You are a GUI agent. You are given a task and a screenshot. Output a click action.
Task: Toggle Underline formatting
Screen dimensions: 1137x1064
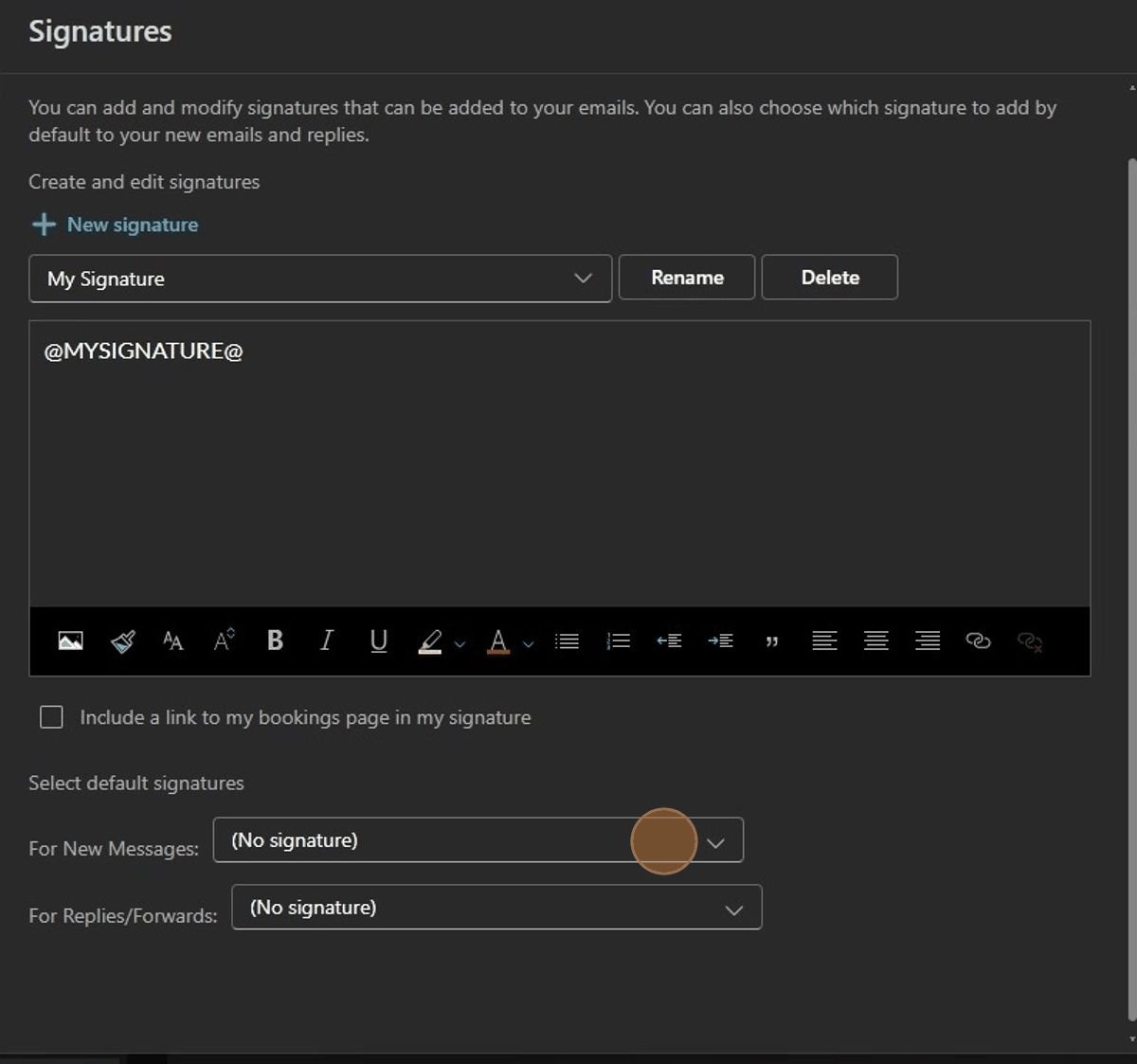[378, 641]
